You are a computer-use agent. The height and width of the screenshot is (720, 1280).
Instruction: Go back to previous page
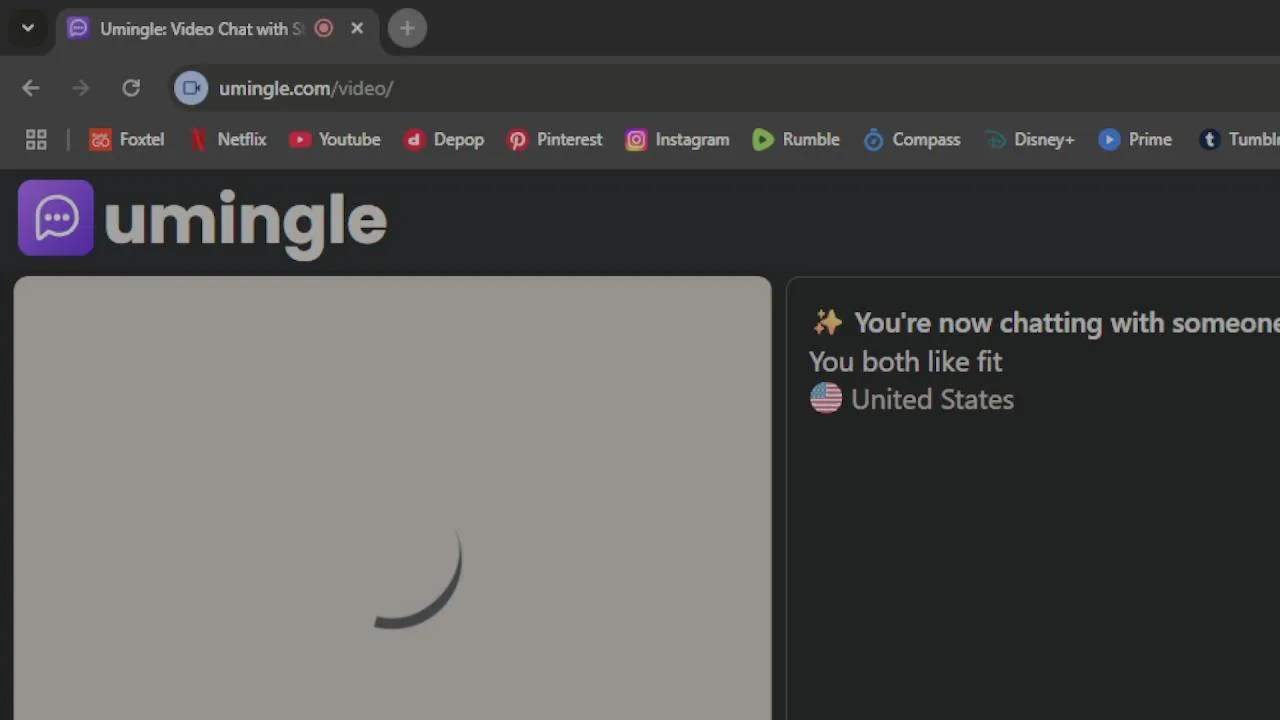coord(31,88)
